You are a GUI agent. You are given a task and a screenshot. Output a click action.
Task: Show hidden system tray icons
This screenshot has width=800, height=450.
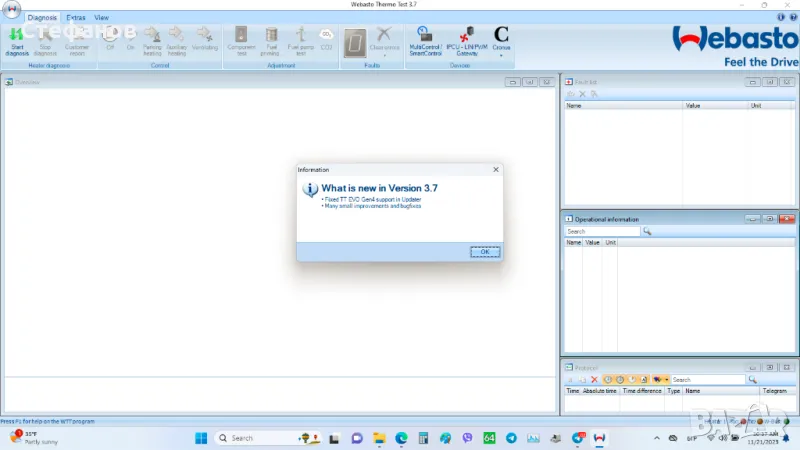click(657, 438)
